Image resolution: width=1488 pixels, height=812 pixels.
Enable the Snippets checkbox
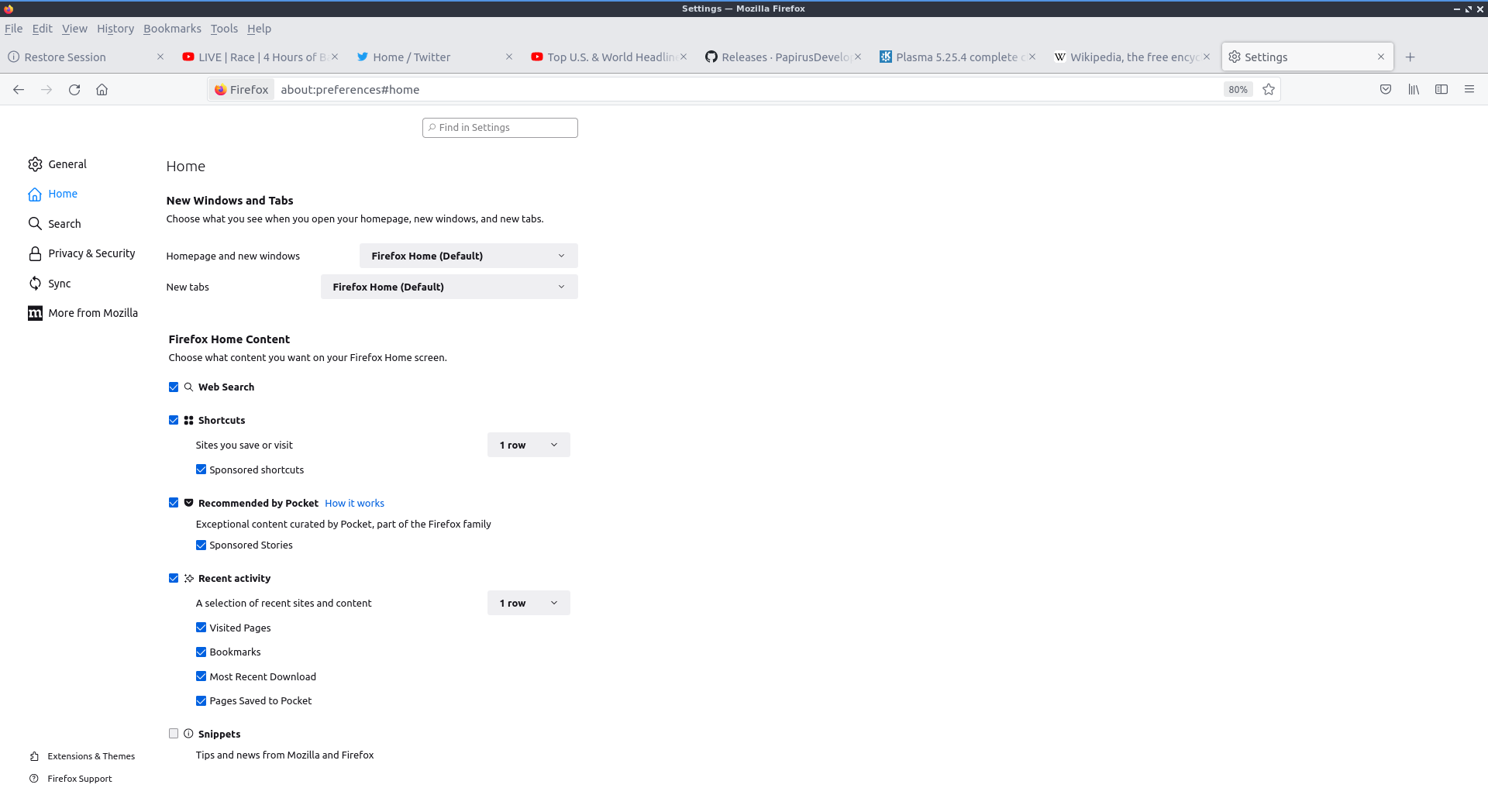pos(174,734)
